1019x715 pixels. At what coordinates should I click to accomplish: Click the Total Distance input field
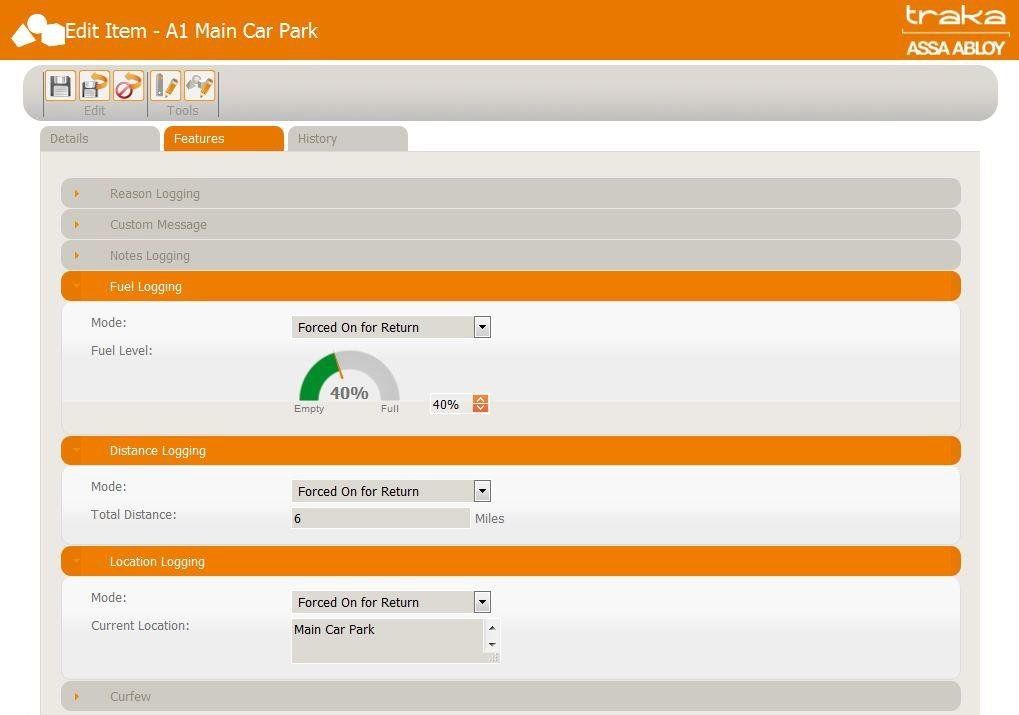[380, 518]
